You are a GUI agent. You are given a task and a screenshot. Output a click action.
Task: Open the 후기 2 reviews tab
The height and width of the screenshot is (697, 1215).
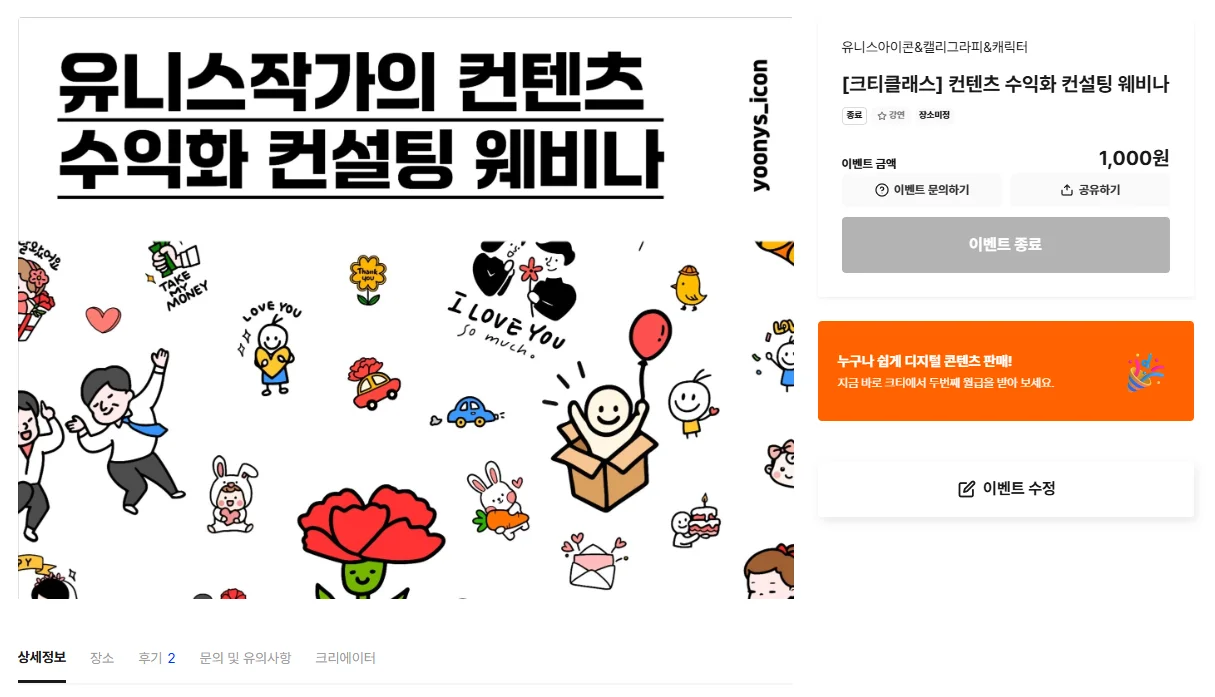pos(157,658)
